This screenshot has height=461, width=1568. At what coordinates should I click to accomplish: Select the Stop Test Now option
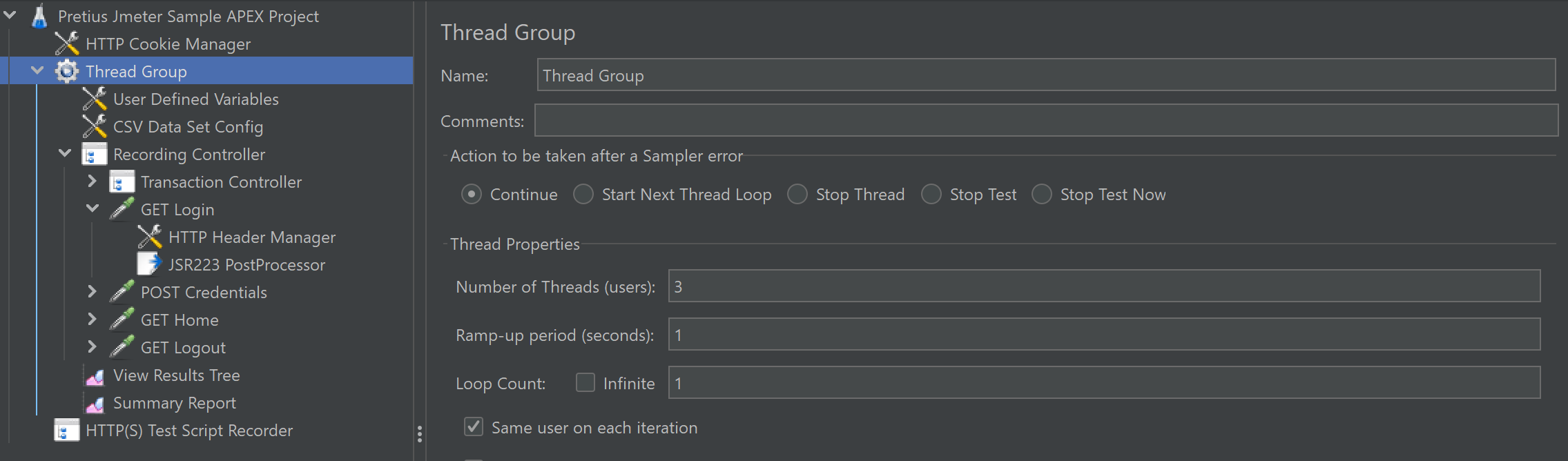(x=1042, y=195)
